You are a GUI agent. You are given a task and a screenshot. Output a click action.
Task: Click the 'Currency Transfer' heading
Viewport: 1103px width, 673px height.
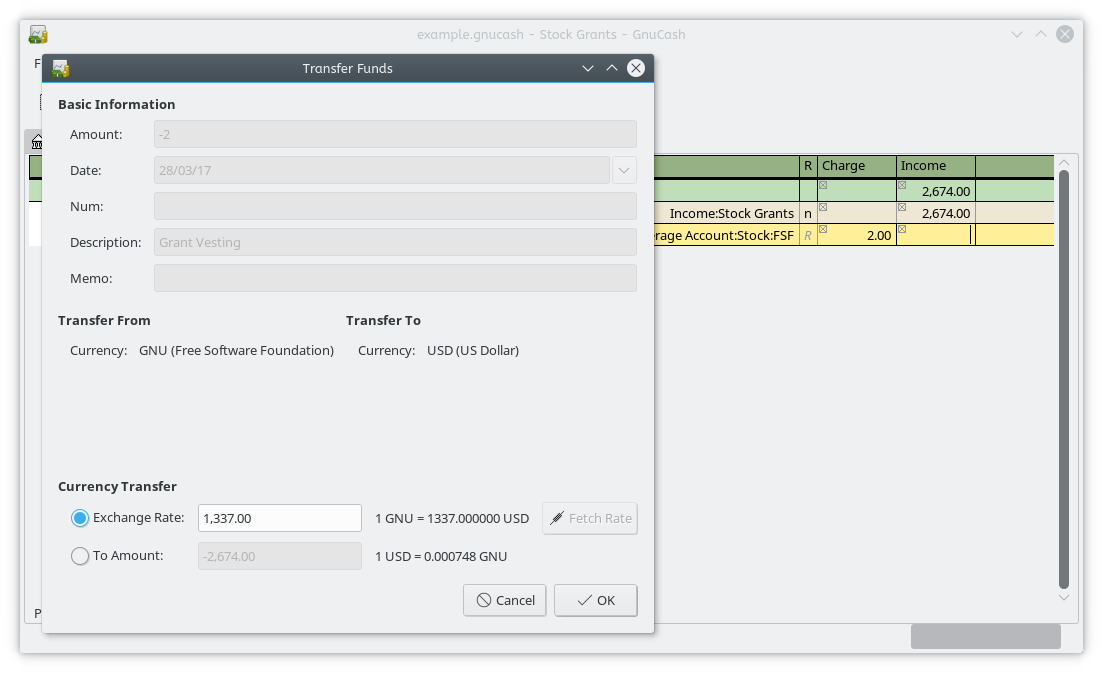click(x=117, y=487)
